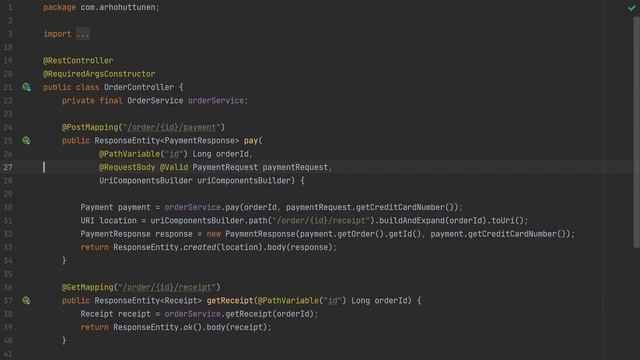Click getCreditCardNumber call on line 30

click(x=400, y=207)
